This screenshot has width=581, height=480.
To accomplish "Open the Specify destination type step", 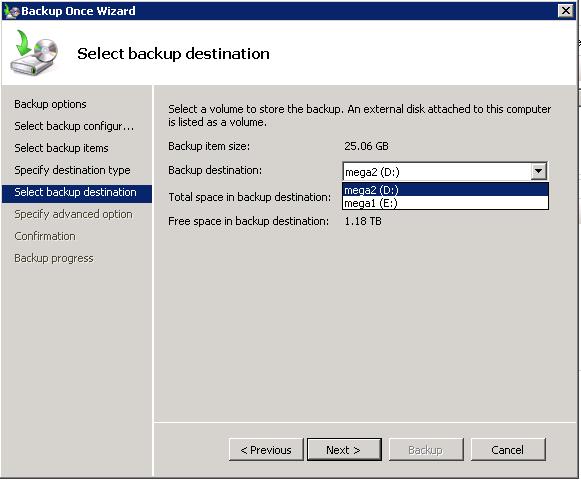I will pos(72,170).
